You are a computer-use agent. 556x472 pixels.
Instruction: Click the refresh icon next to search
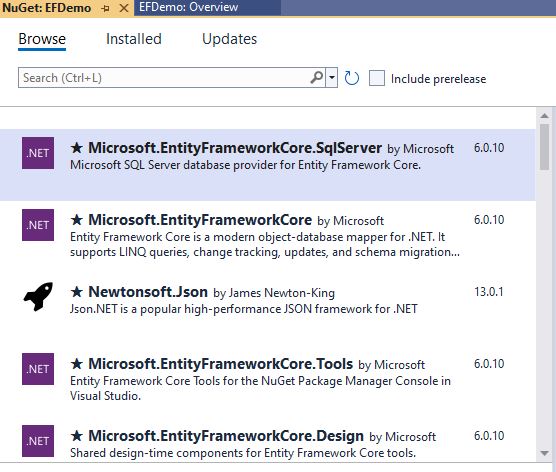click(x=351, y=78)
